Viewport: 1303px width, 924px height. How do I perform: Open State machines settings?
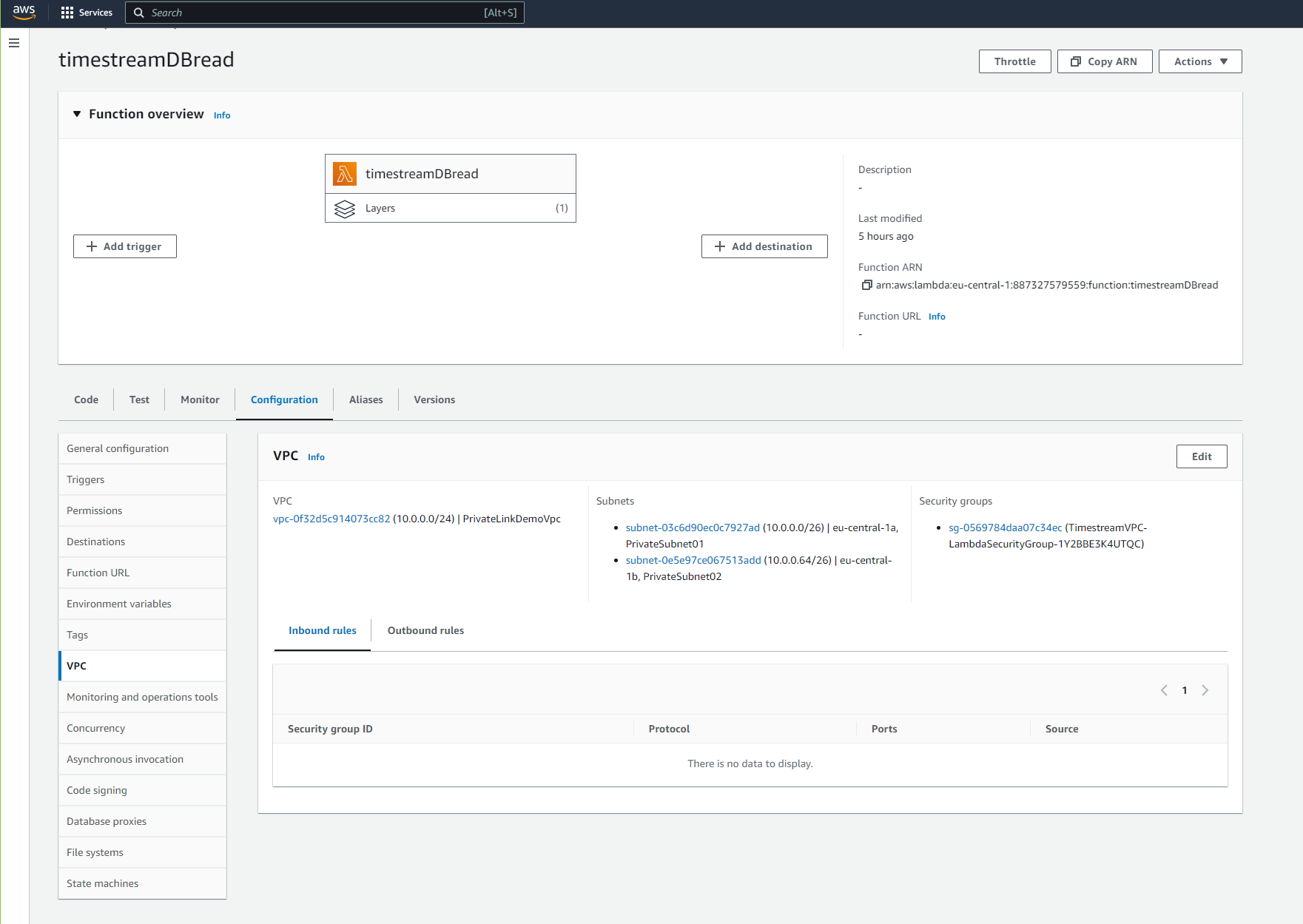(142, 883)
